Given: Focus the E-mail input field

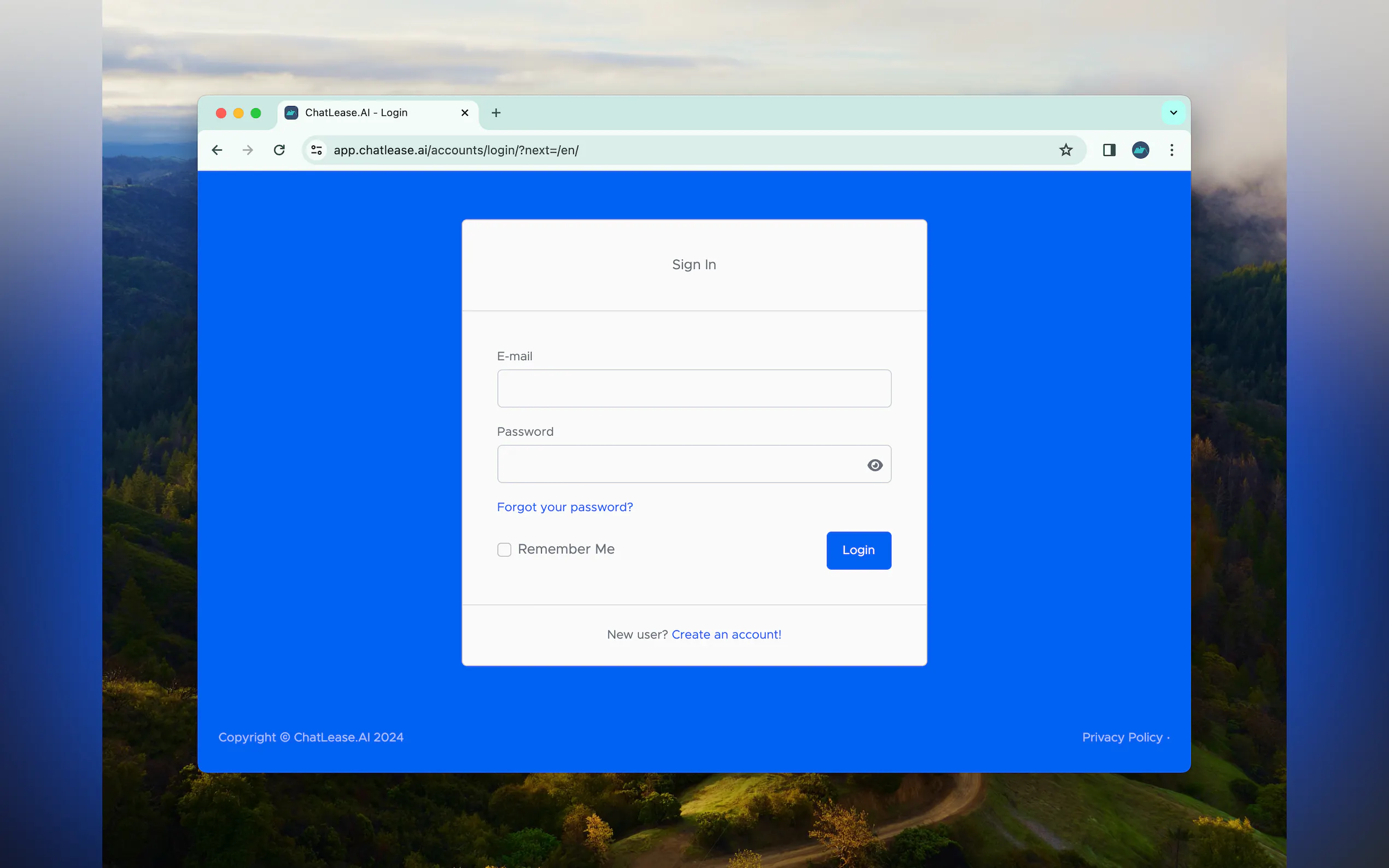Looking at the screenshot, I should pos(693,389).
